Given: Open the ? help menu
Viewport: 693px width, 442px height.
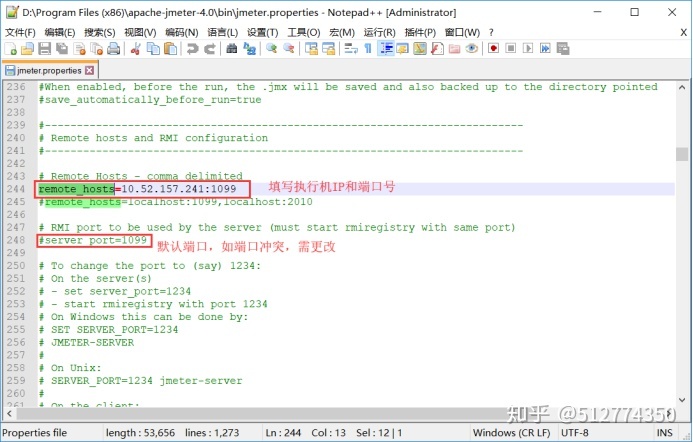Looking at the screenshot, I should pos(491,32).
